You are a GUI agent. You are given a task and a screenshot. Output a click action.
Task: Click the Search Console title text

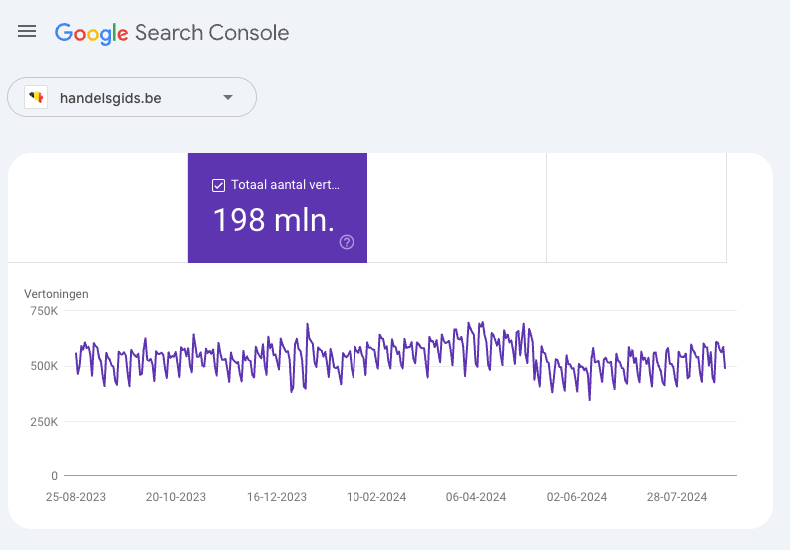coord(212,33)
